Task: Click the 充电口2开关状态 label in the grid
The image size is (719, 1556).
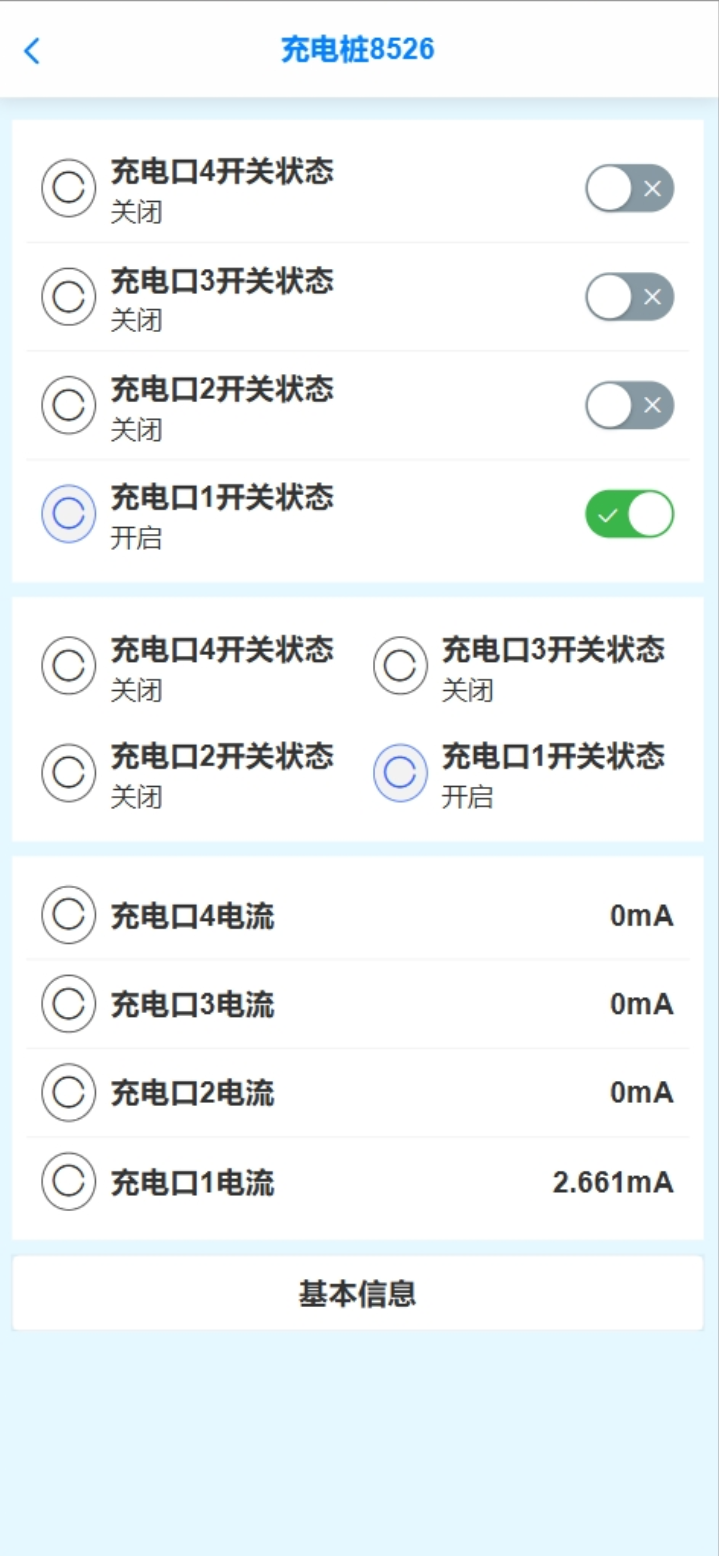Action: [x=221, y=756]
